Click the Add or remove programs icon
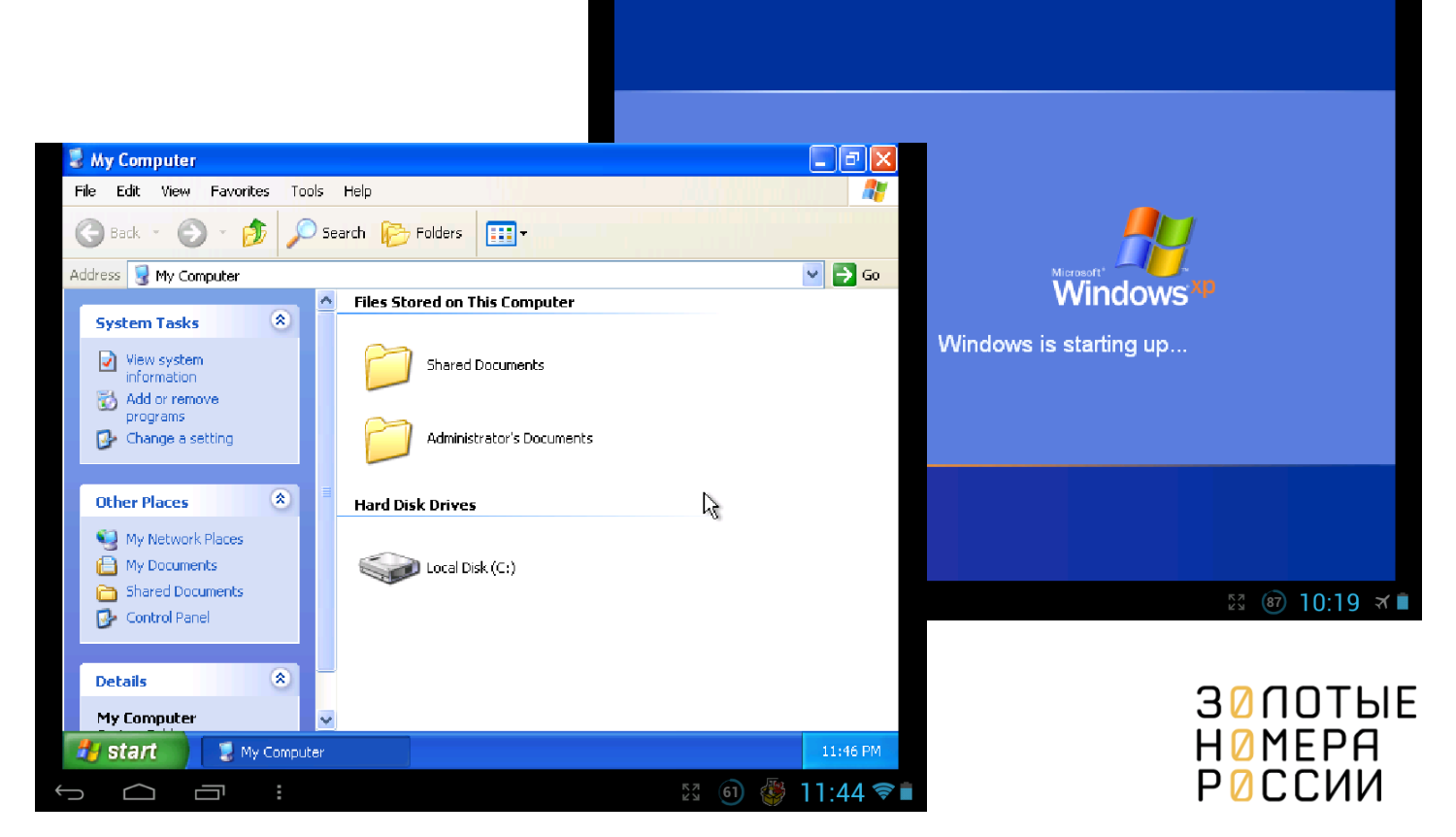 coord(107,400)
